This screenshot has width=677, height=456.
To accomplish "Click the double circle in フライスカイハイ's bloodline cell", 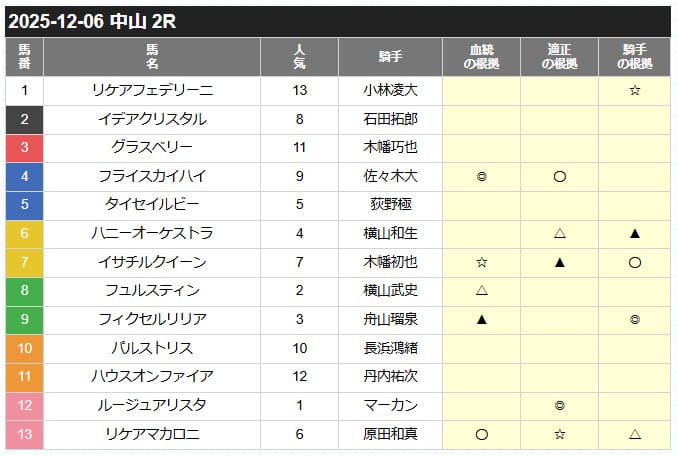I will click(482, 177).
